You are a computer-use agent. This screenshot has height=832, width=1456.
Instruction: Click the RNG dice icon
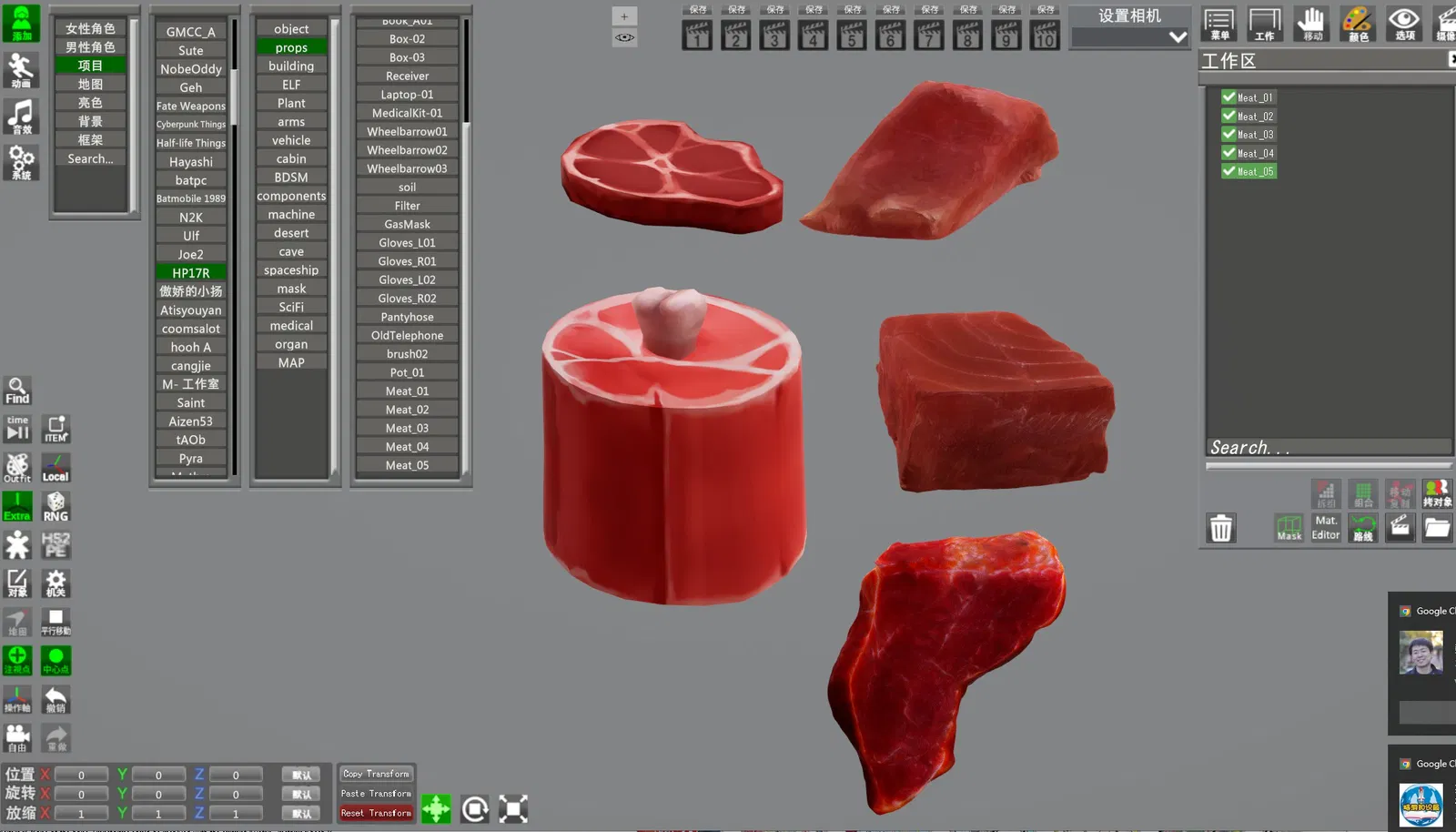tap(56, 507)
